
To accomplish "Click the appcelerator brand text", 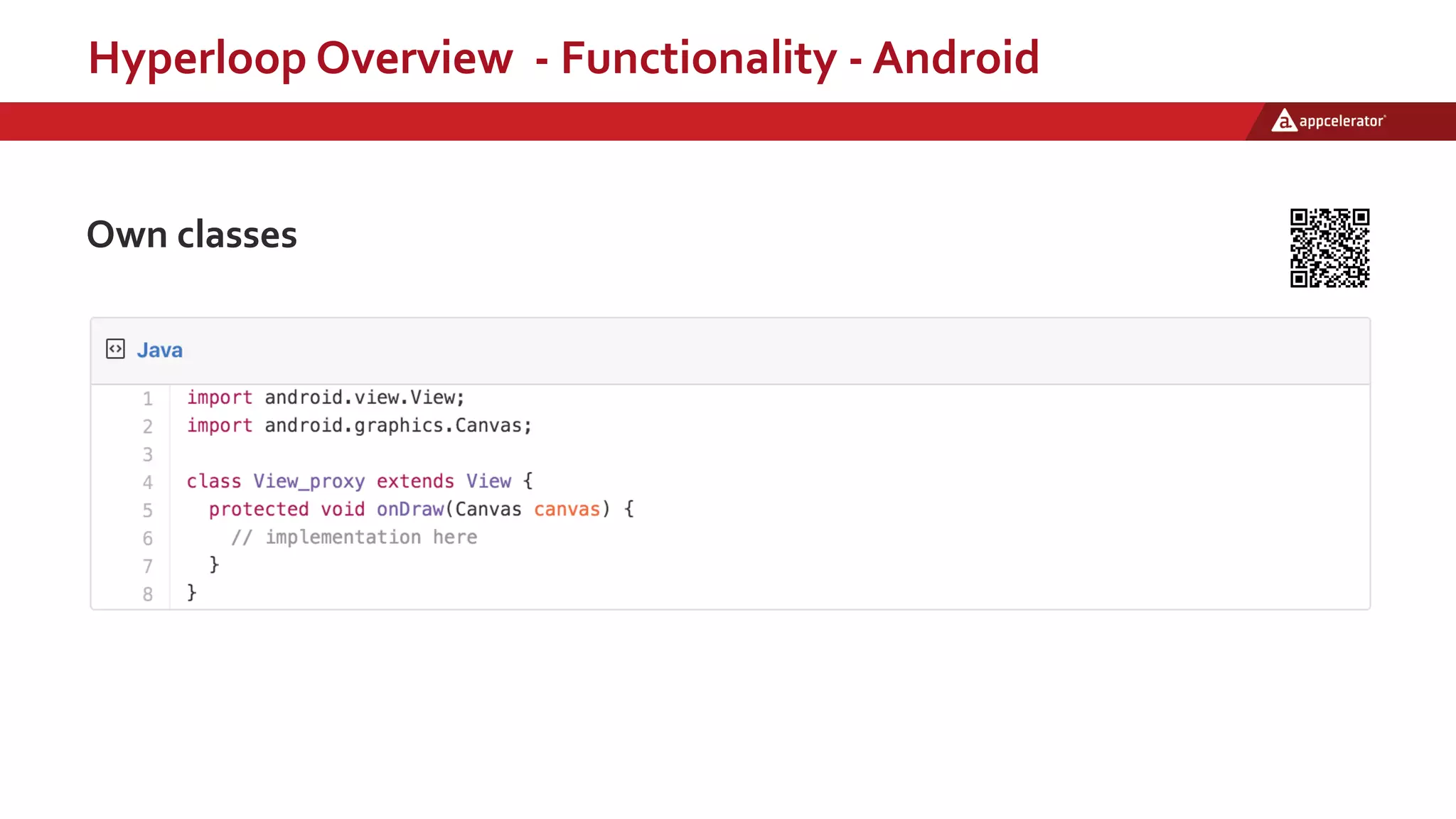I will pyautogui.click(x=1342, y=122).
